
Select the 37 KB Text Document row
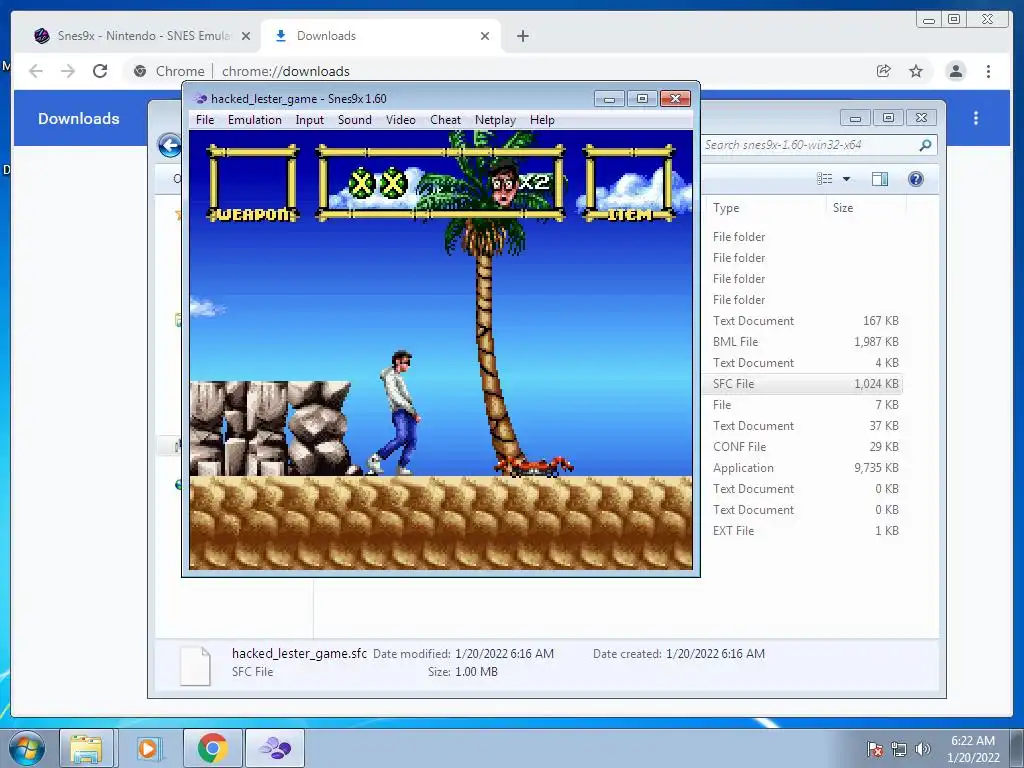[803, 426]
